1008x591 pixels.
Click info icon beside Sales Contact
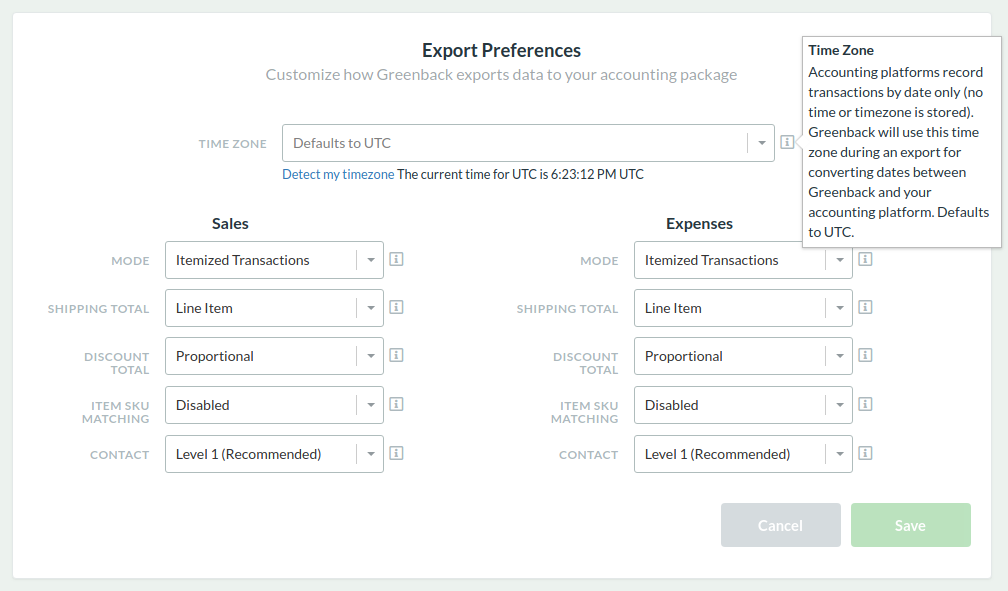point(397,453)
